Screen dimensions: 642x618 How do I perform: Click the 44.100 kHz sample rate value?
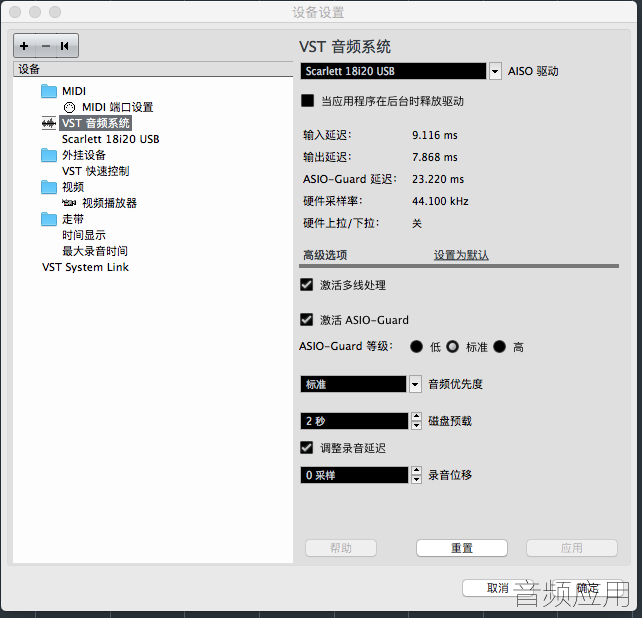[x=440, y=201]
